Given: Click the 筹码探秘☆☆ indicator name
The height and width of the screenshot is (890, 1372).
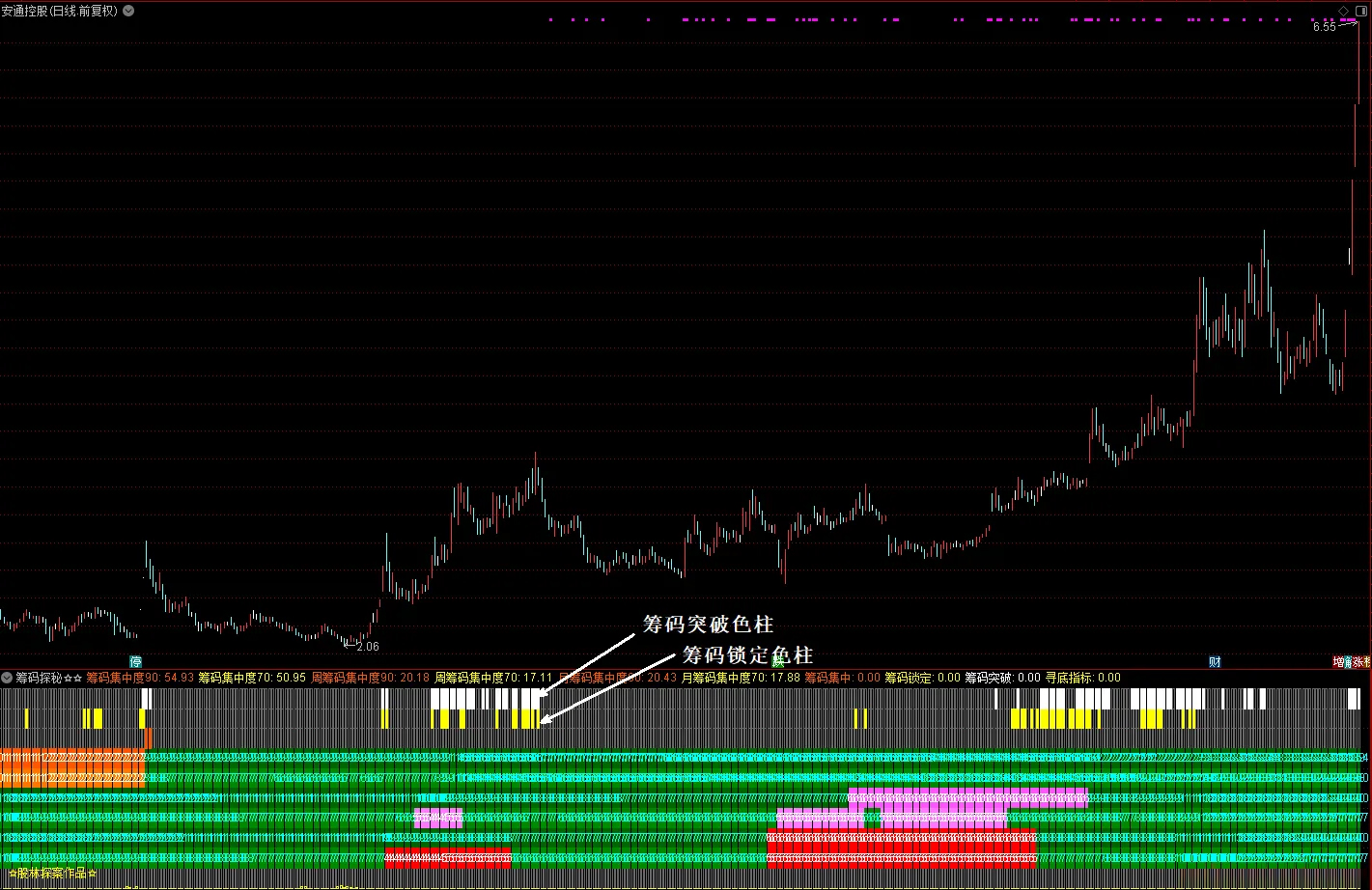Looking at the screenshot, I should click(x=49, y=678).
